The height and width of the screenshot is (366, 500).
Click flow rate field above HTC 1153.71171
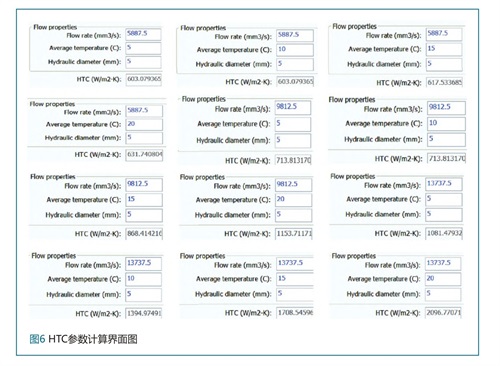coord(294,185)
